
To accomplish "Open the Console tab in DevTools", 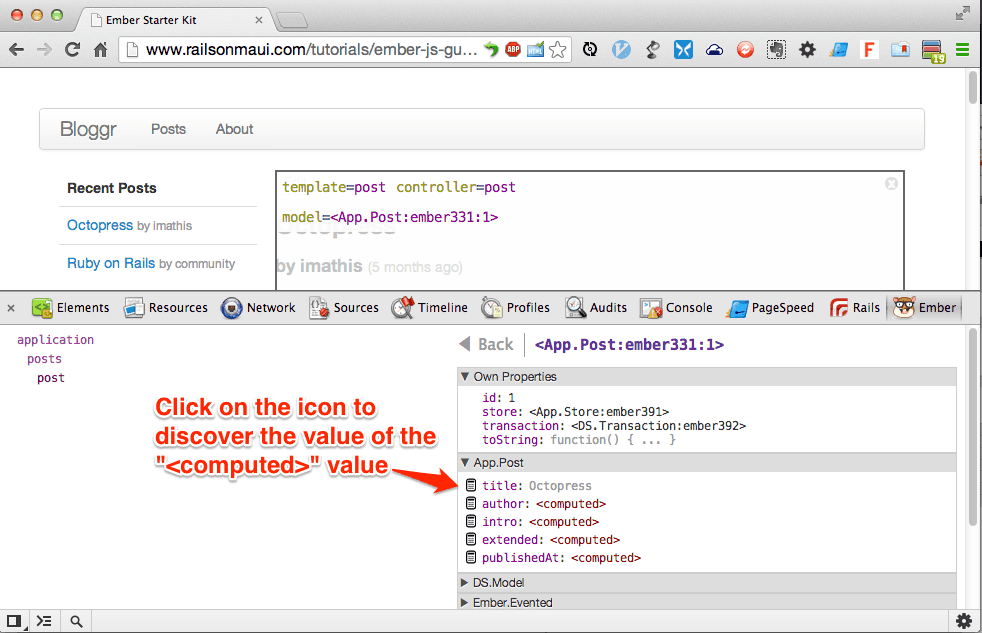I will tap(677, 308).
